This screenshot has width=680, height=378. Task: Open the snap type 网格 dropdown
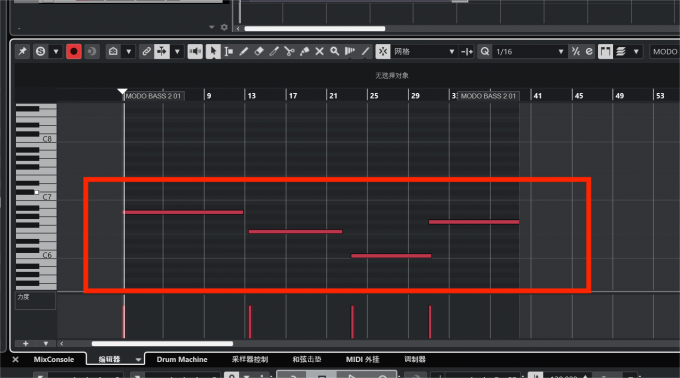coord(424,52)
